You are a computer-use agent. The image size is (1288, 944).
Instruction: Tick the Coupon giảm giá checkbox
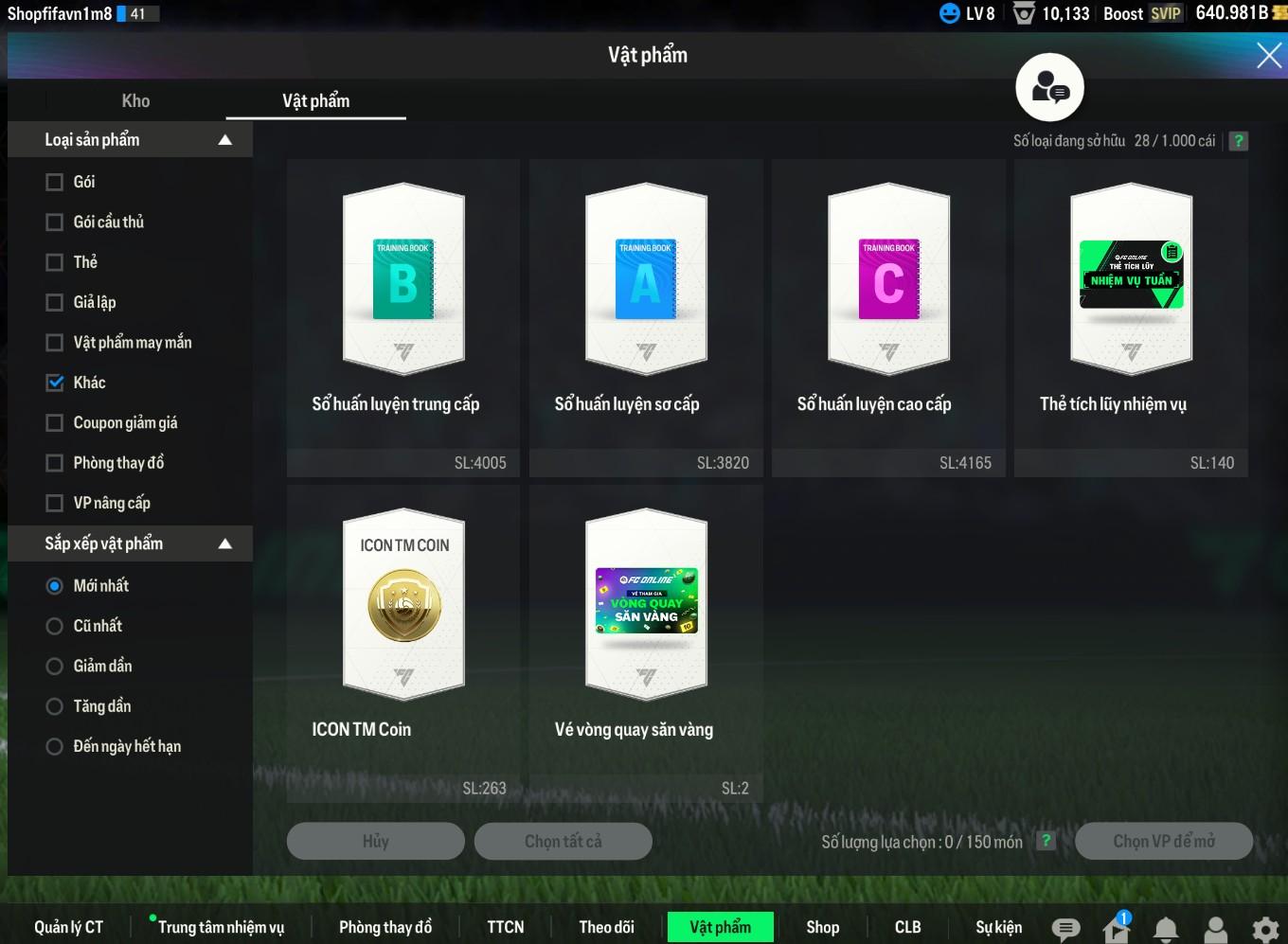[55, 423]
